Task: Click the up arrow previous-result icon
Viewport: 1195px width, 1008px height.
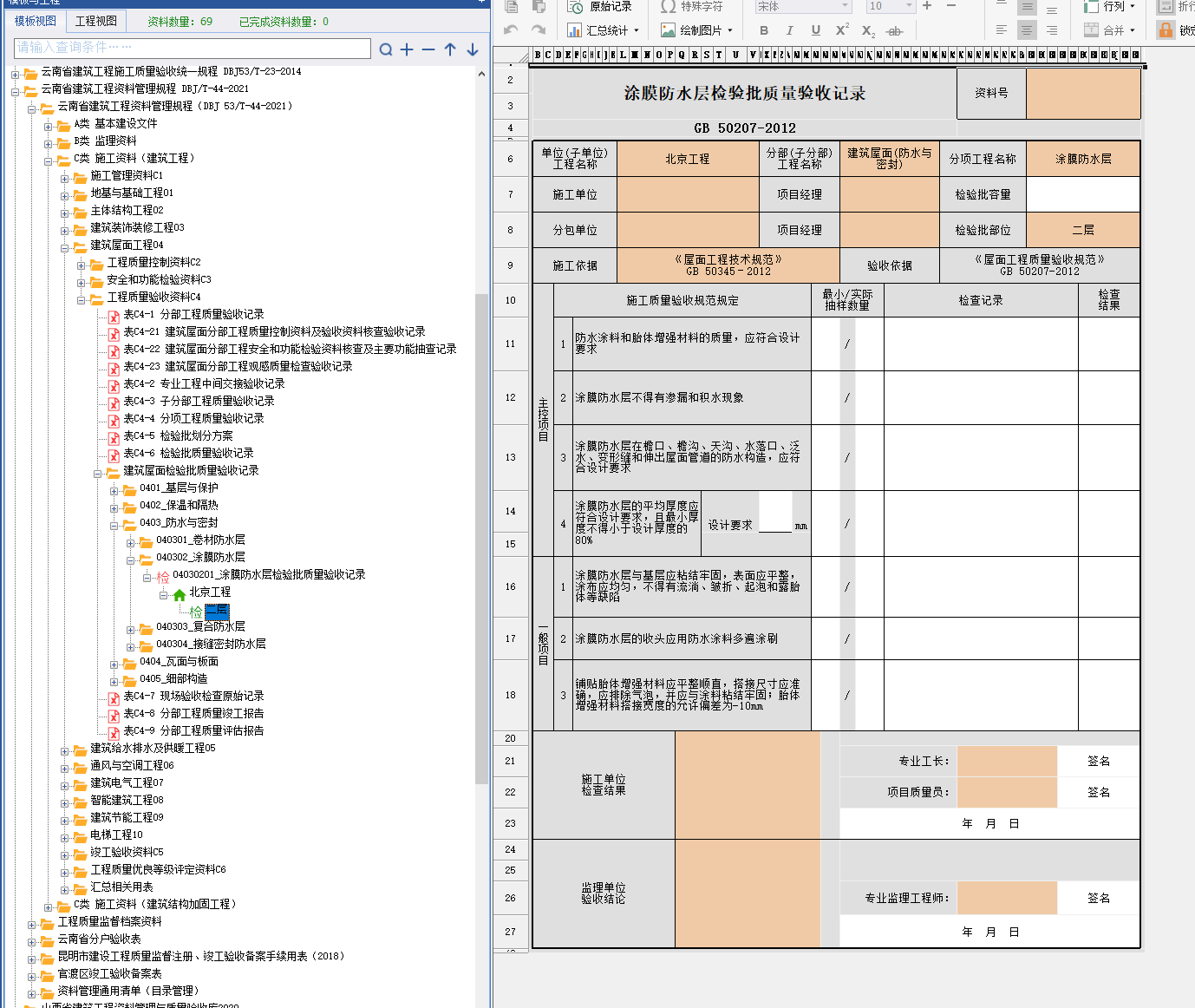Action: 450,49
